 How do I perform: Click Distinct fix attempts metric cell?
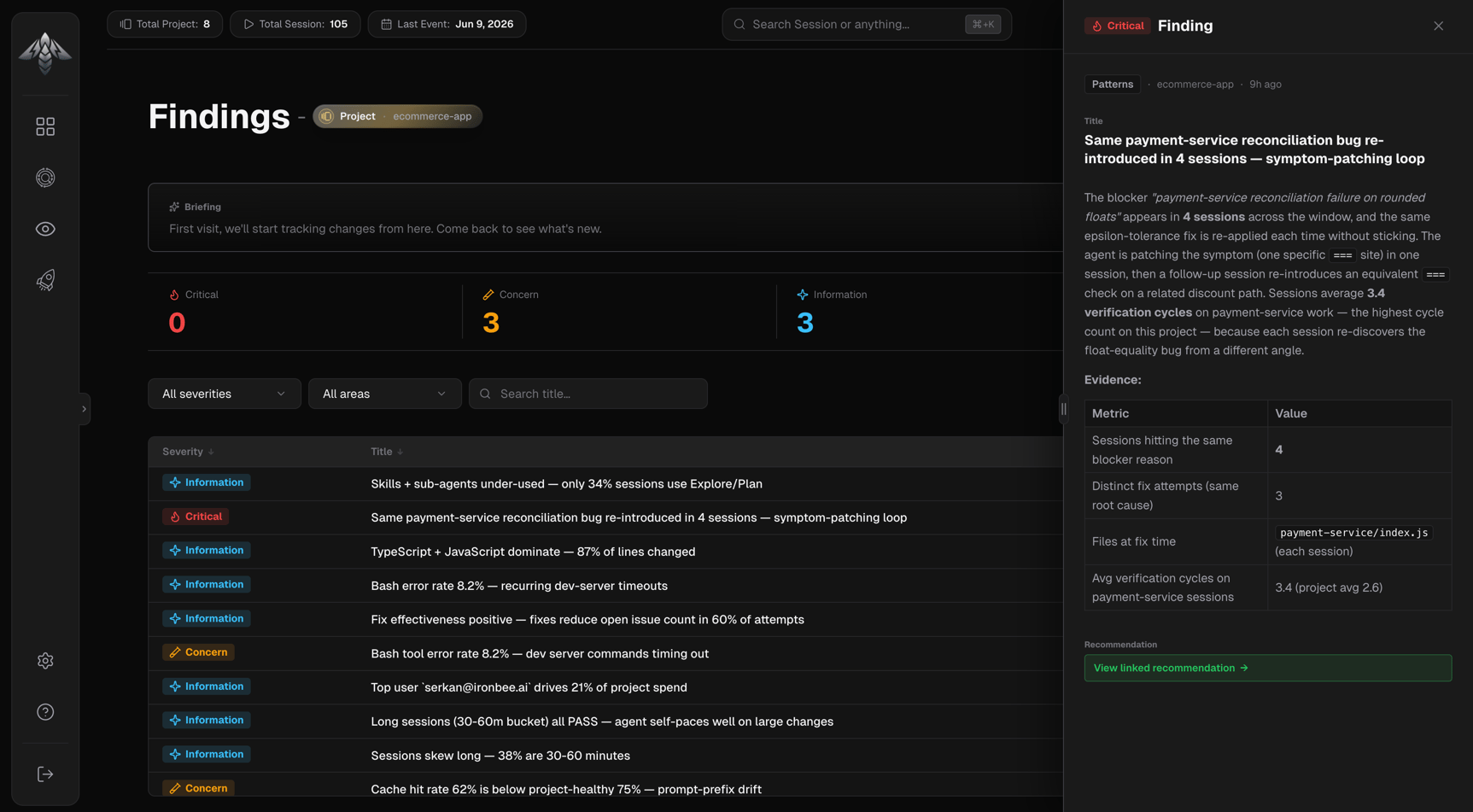click(x=1176, y=495)
